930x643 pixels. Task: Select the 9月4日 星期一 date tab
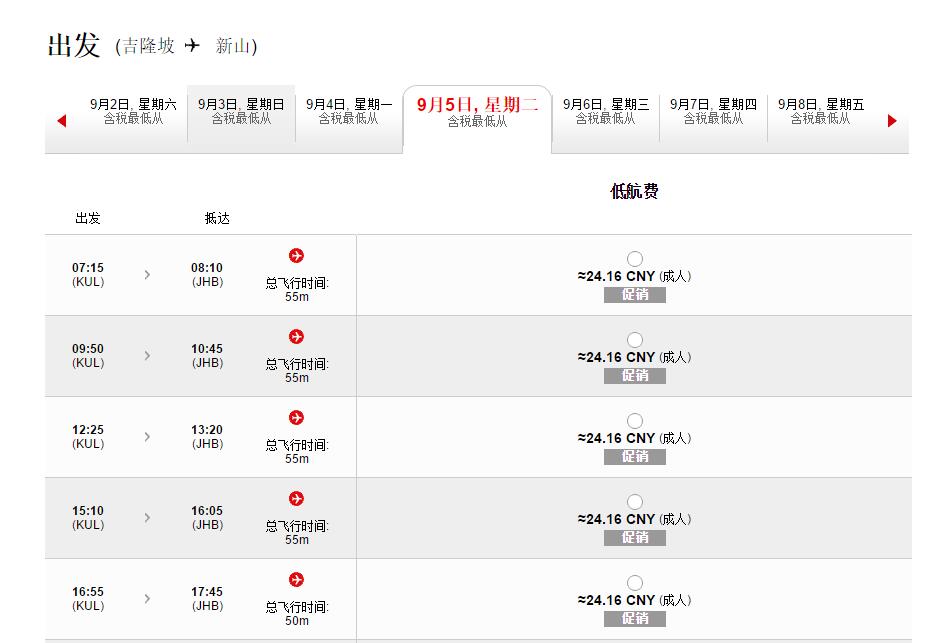[x=349, y=111]
